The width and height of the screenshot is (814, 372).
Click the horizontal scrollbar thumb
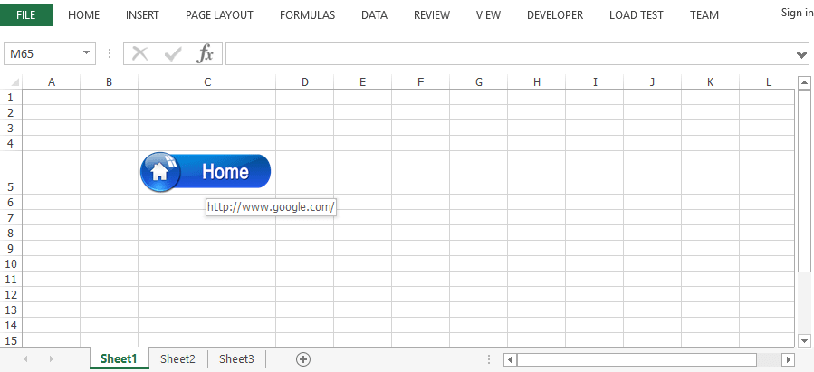coord(637,359)
